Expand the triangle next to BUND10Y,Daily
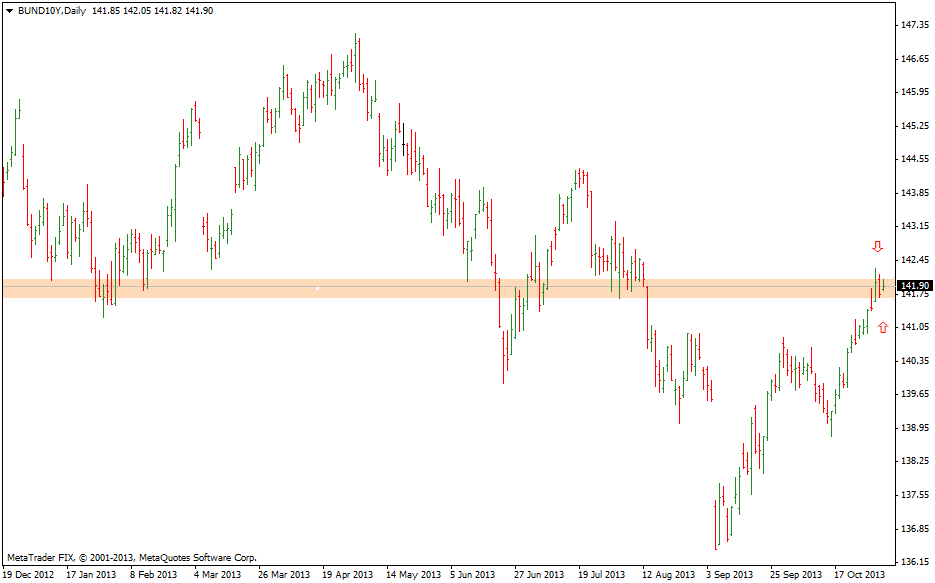 pyautogui.click(x=9, y=11)
